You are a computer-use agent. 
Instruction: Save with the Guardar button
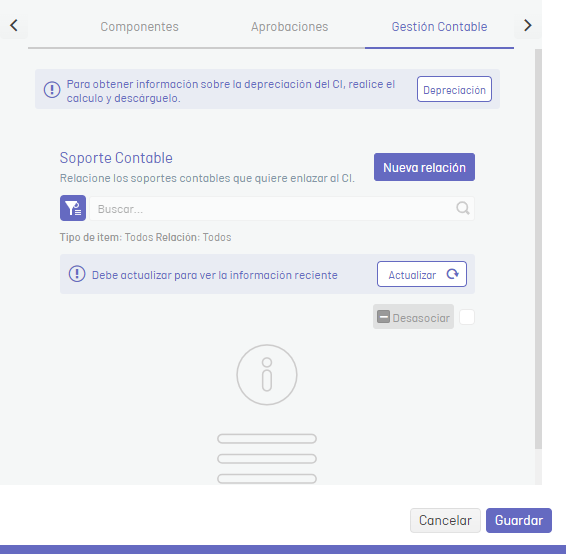[519, 520]
